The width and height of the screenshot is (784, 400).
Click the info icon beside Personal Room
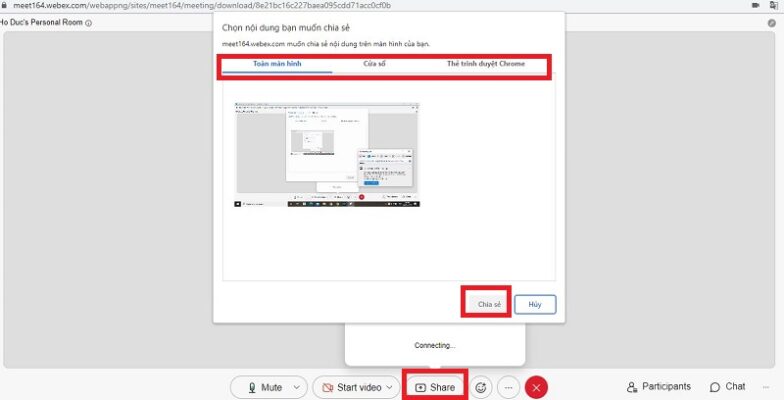tap(89, 23)
